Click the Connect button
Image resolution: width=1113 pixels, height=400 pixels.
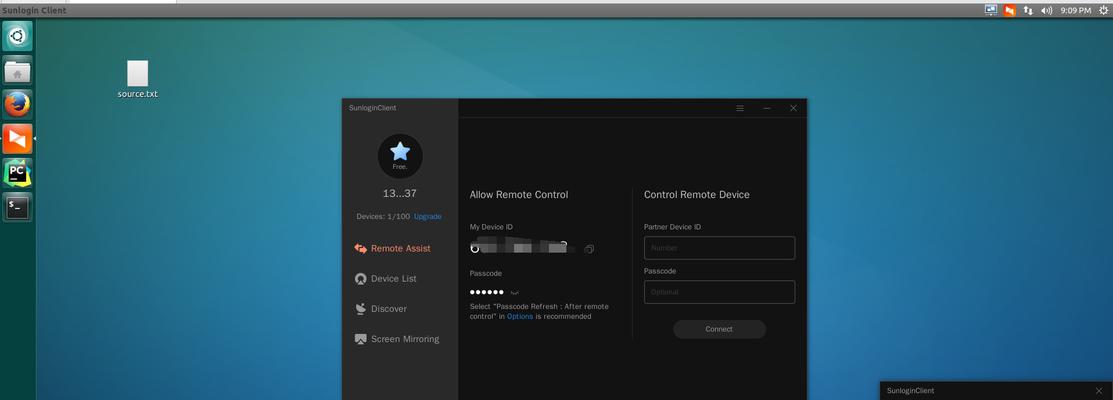tap(719, 329)
